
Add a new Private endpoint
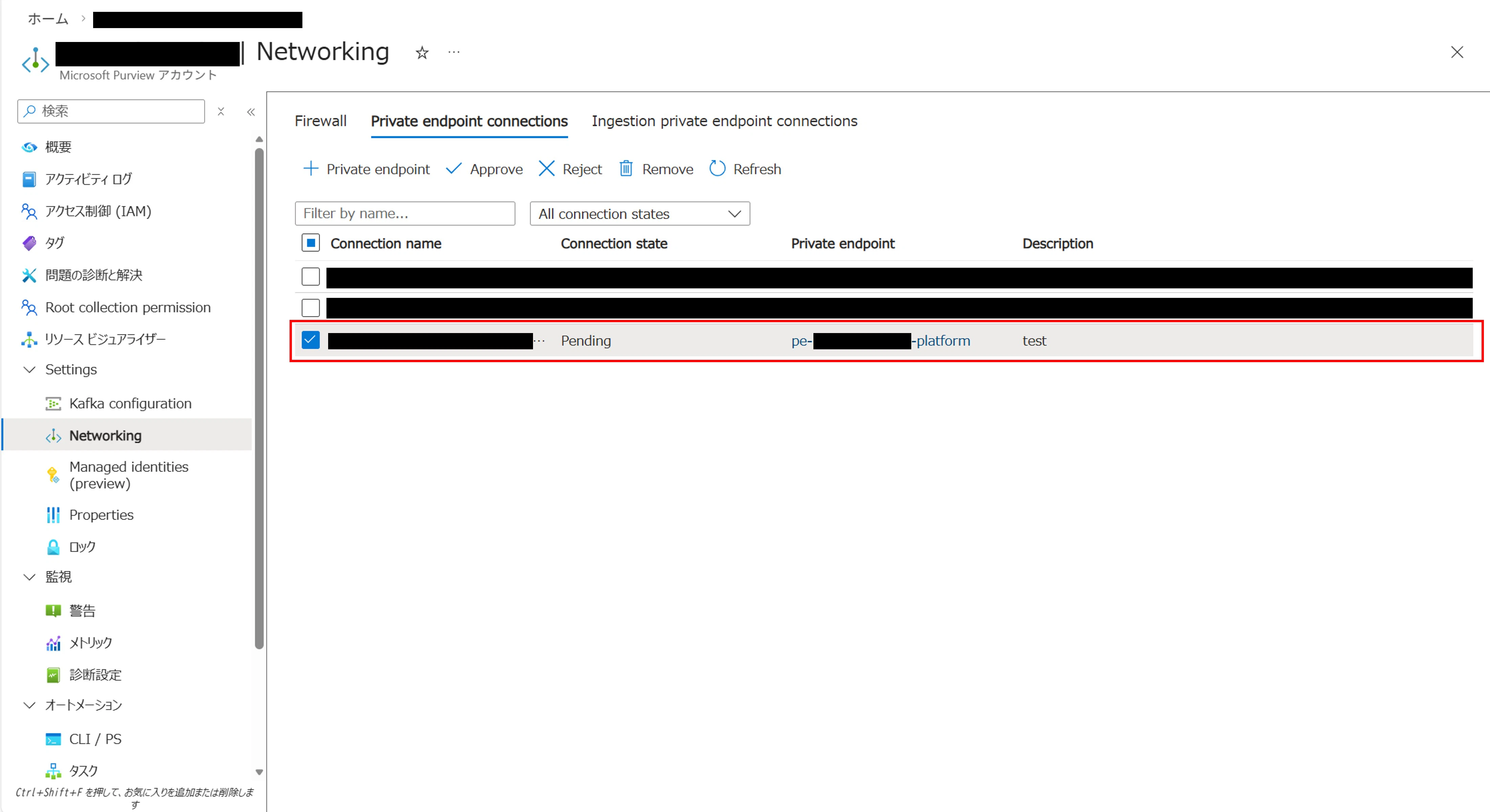pyautogui.click(x=366, y=169)
